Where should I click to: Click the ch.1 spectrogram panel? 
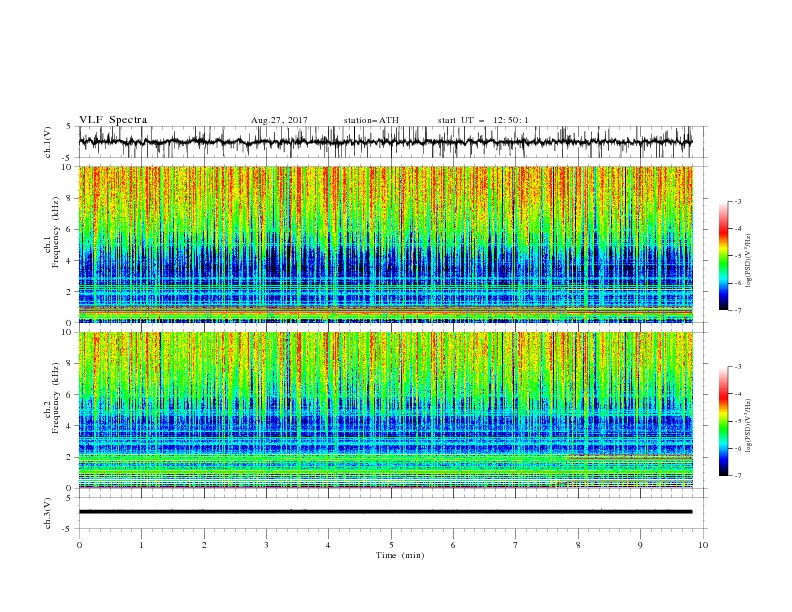point(385,244)
